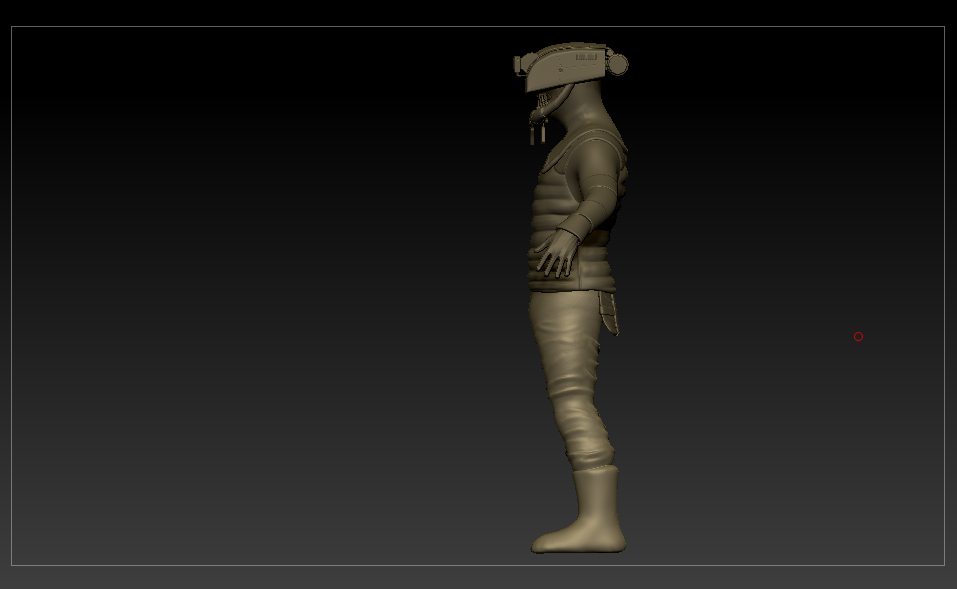This screenshot has height=589, width=957.
Task: Click the breathing mask on the face
Action: point(540,116)
